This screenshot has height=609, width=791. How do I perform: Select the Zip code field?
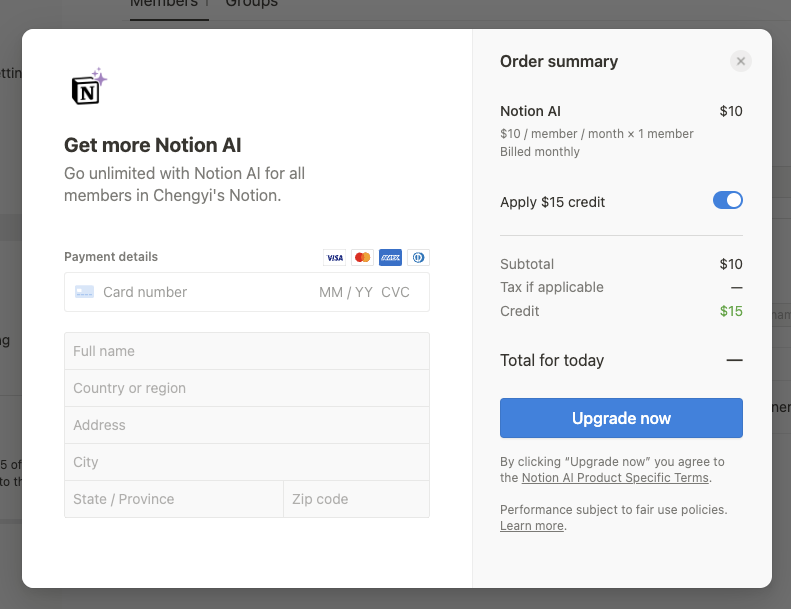[x=356, y=499]
